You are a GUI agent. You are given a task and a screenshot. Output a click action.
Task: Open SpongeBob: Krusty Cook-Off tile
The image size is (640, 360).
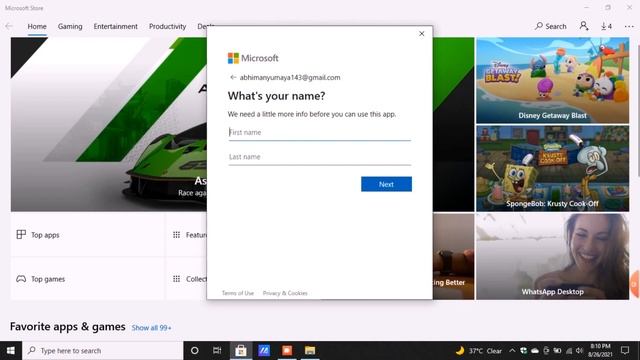click(x=553, y=169)
